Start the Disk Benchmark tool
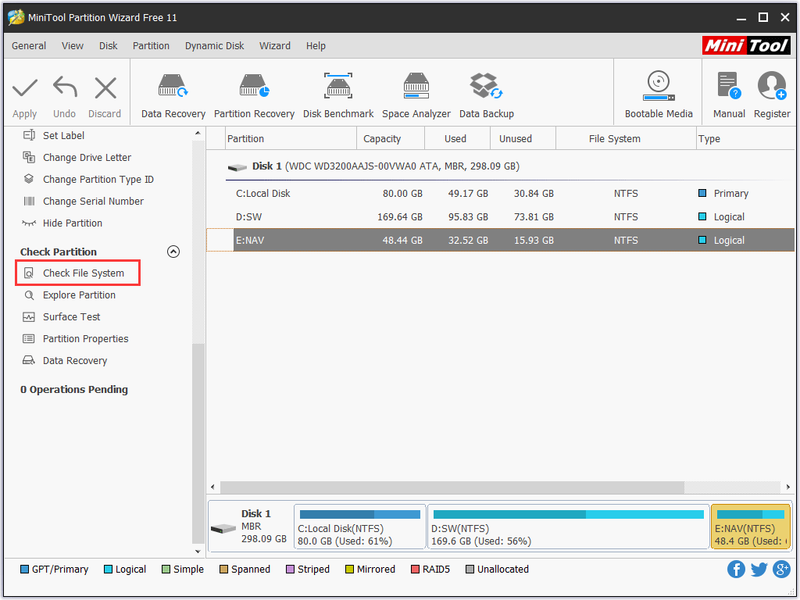The height and width of the screenshot is (600, 800). (338, 96)
